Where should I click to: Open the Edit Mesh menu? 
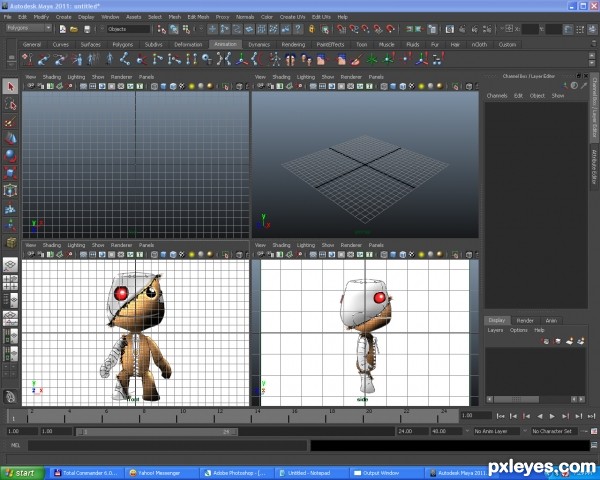click(x=198, y=17)
